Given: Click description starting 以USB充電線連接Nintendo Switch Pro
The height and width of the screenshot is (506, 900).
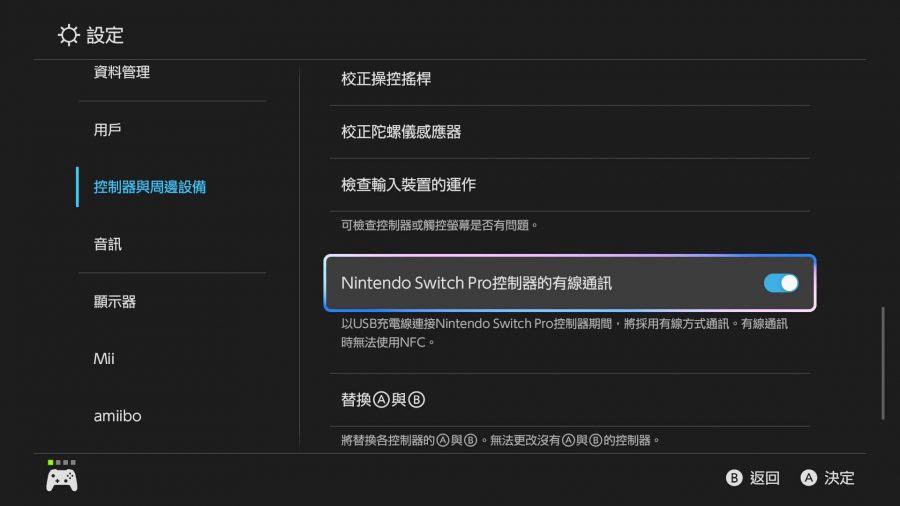Looking at the screenshot, I should [x=564, y=333].
